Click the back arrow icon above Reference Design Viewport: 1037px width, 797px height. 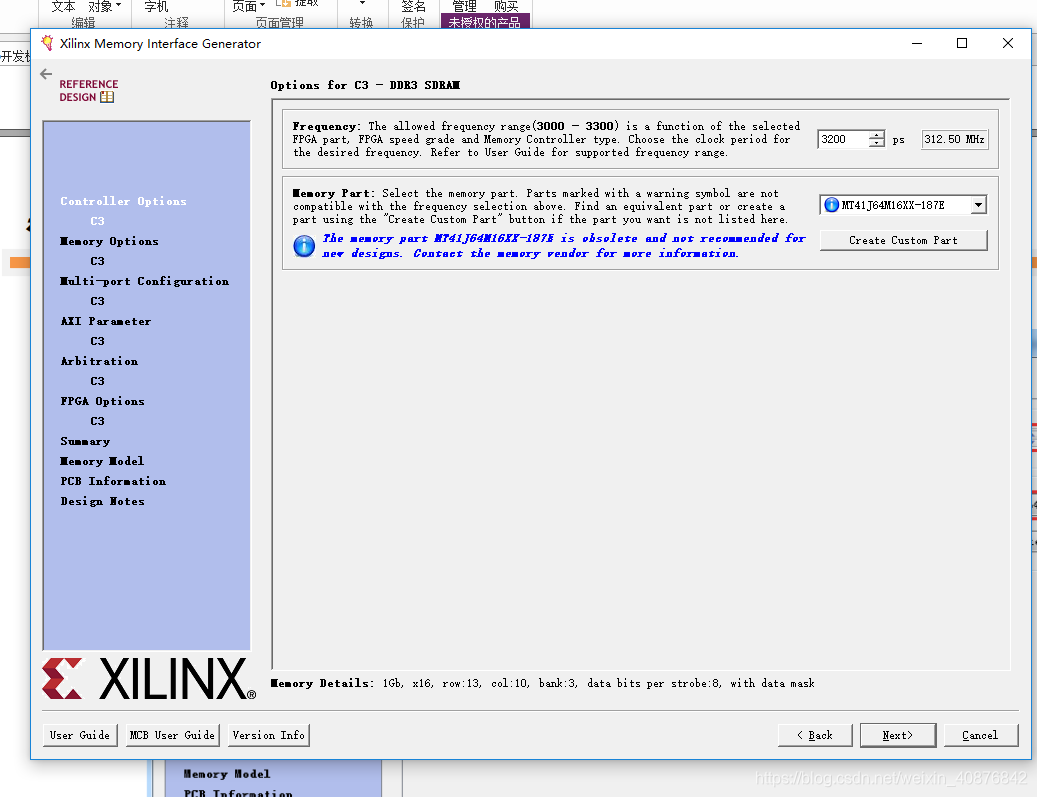[46, 73]
